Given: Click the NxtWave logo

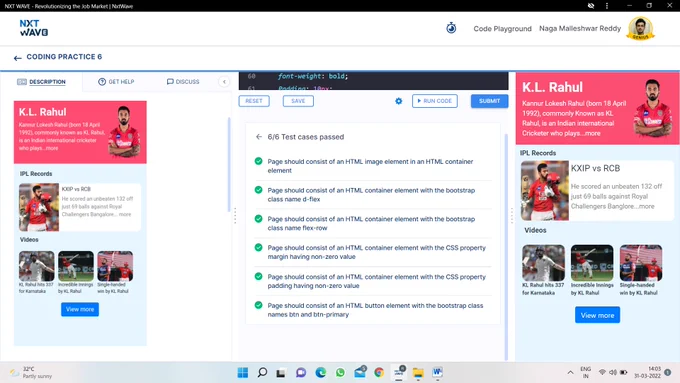Looking at the screenshot, I should click(34, 28).
